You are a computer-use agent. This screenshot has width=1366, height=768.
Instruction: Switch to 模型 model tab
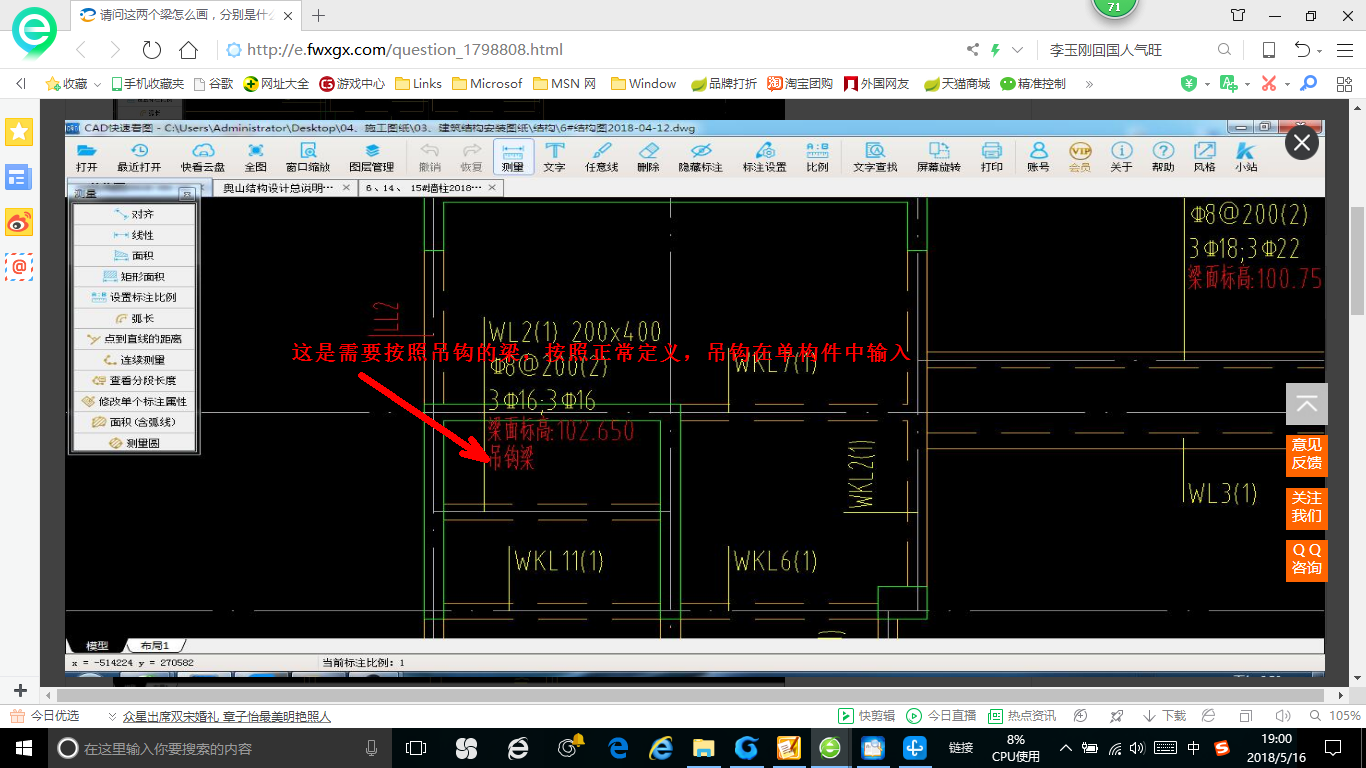coord(97,646)
